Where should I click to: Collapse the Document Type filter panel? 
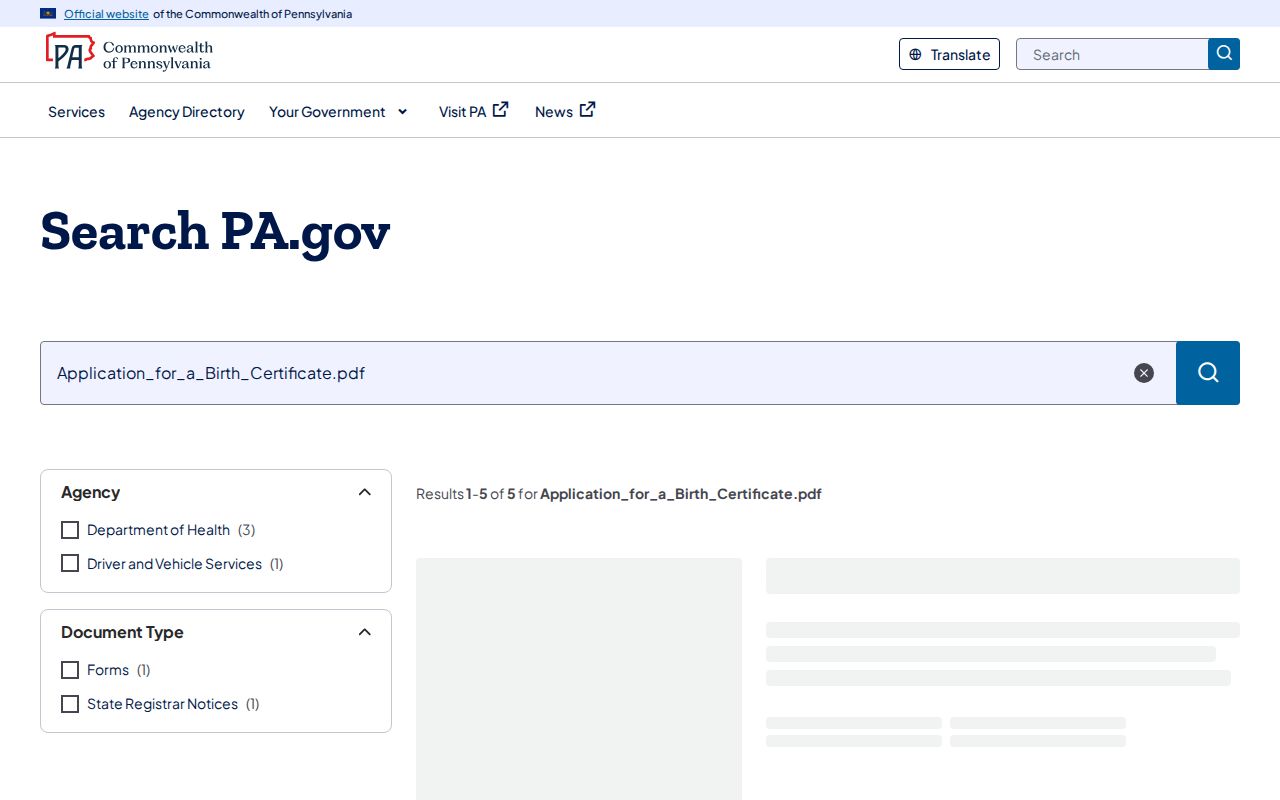pyautogui.click(x=365, y=632)
